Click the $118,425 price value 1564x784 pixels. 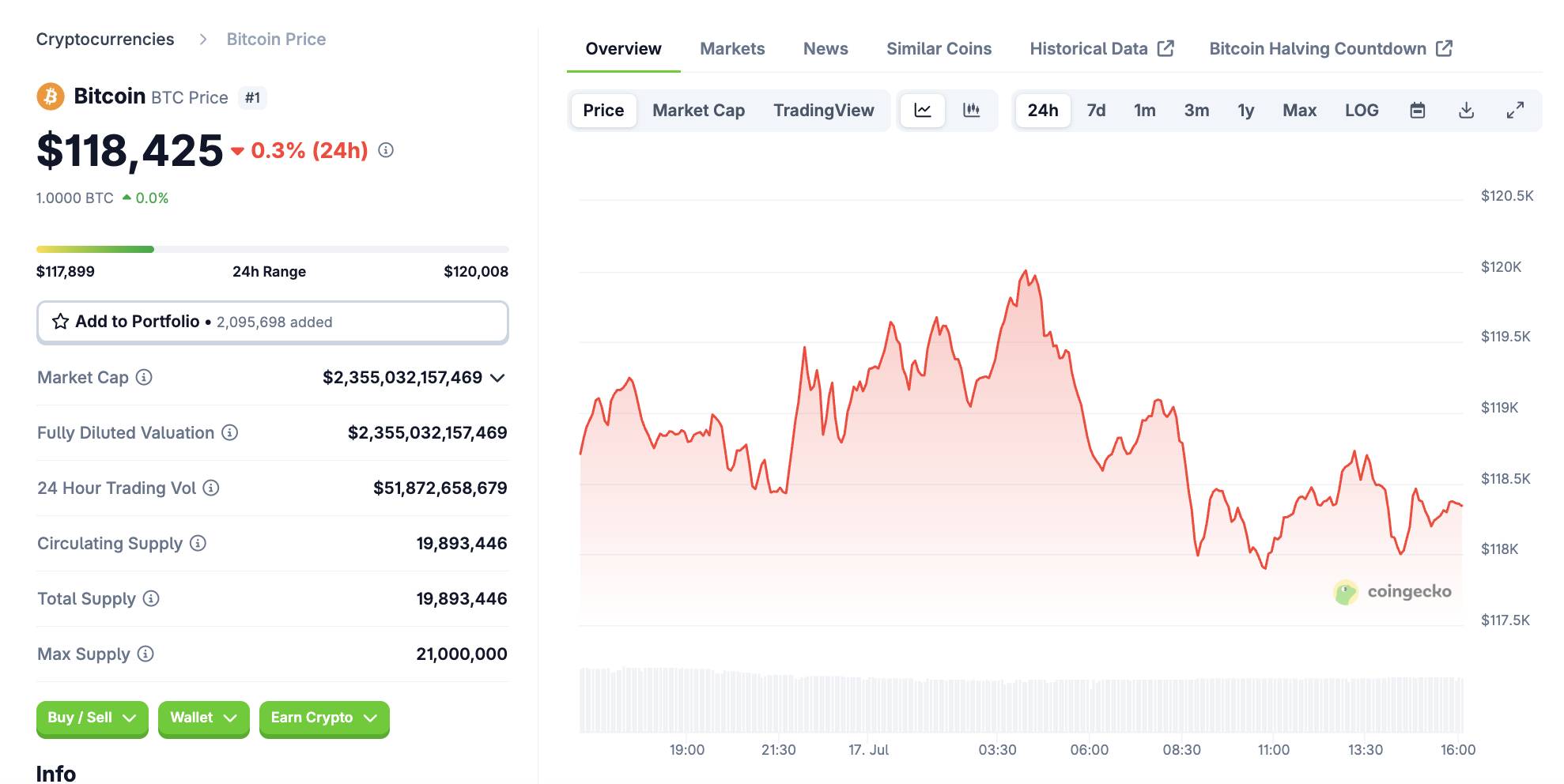(x=130, y=150)
